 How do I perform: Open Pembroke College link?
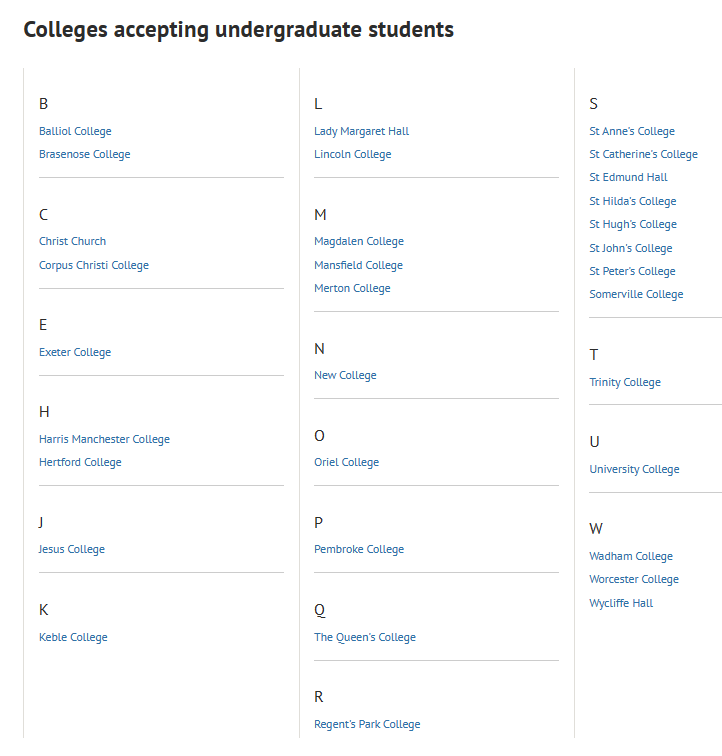[x=359, y=549]
